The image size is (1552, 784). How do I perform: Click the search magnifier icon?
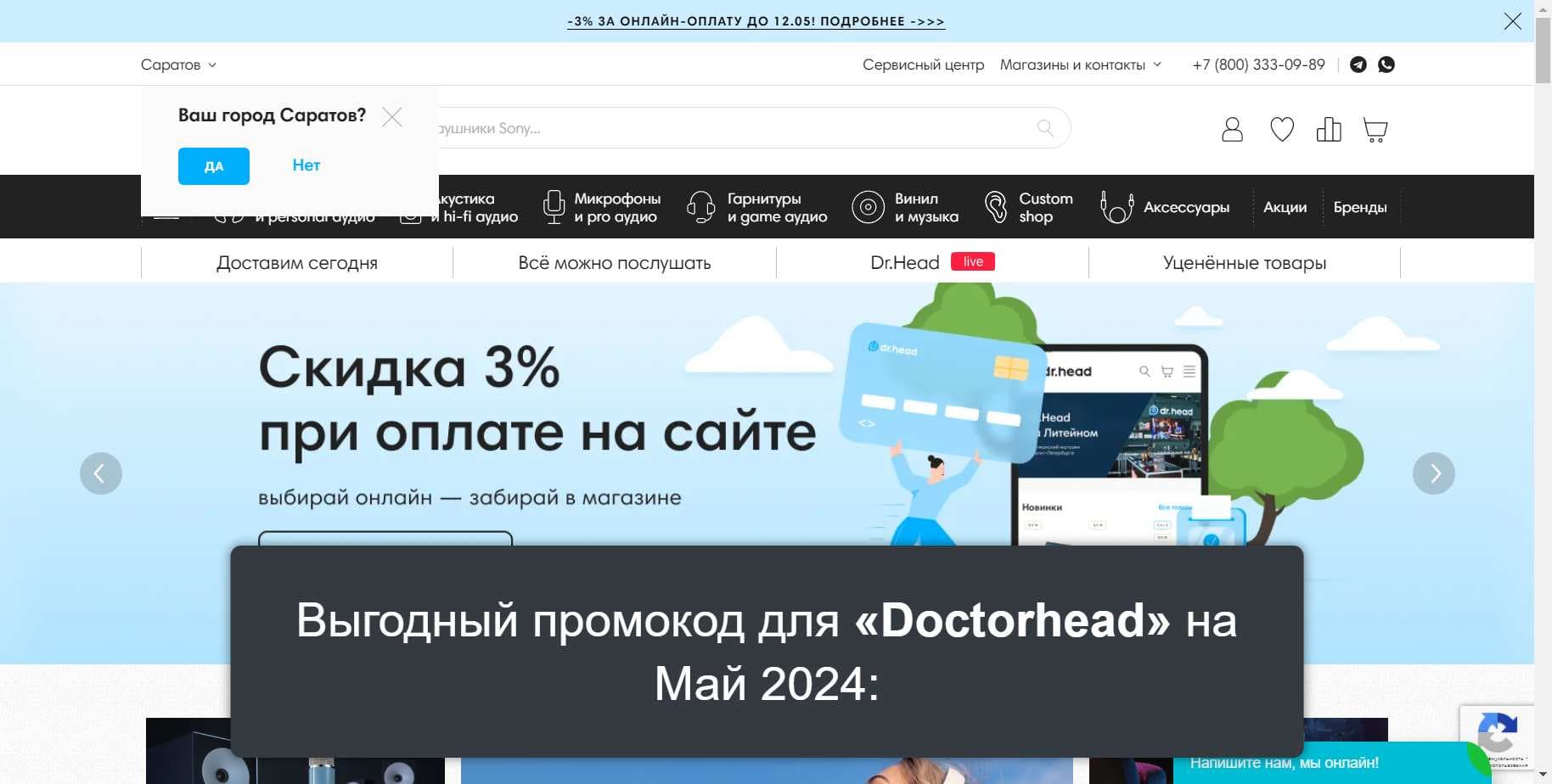point(1045,128)
